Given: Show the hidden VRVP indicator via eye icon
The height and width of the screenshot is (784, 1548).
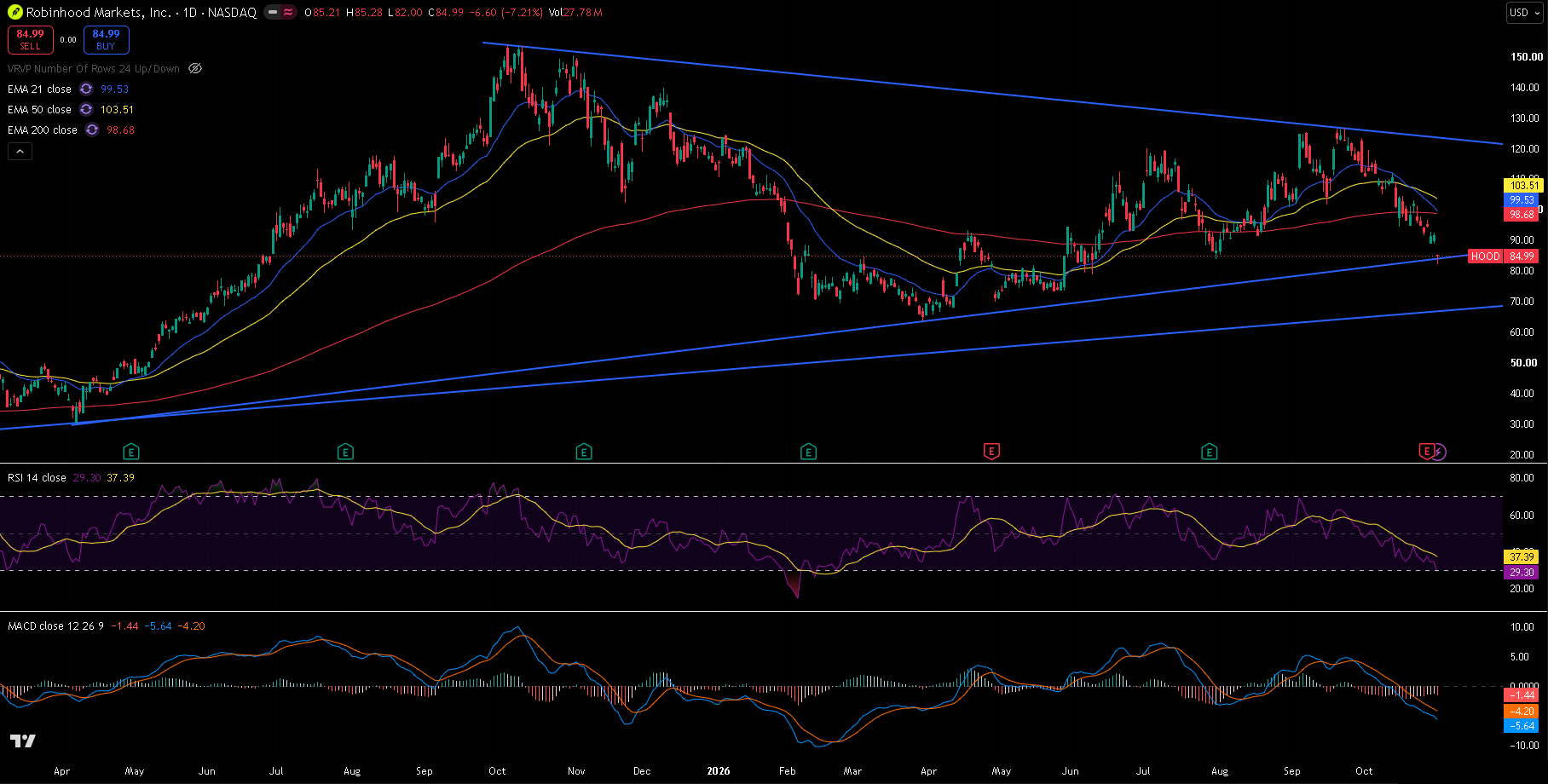Looking at the screenshot, I should pyautogui.click(x=195, y=69).
